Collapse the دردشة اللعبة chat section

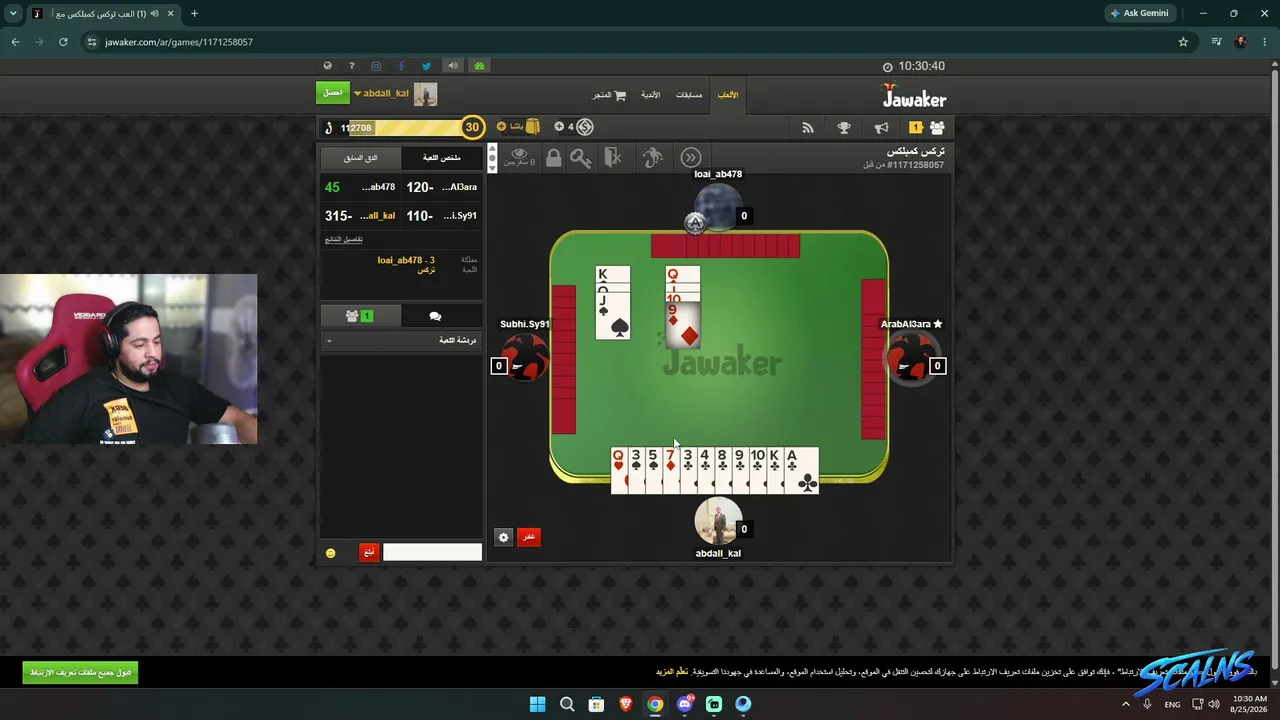coord(401,341)
